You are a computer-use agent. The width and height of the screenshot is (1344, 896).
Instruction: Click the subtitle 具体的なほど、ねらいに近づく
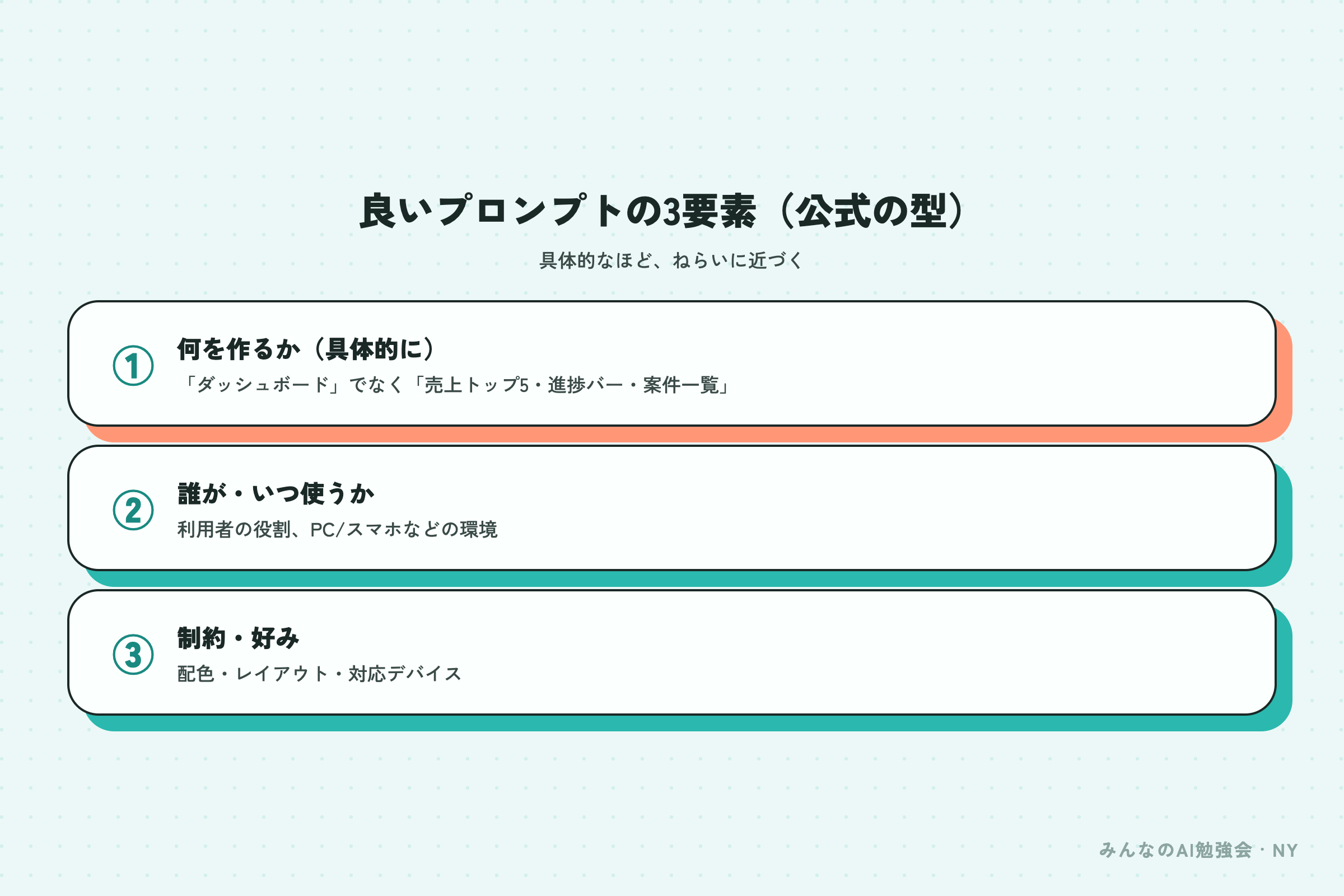point(672,260)
